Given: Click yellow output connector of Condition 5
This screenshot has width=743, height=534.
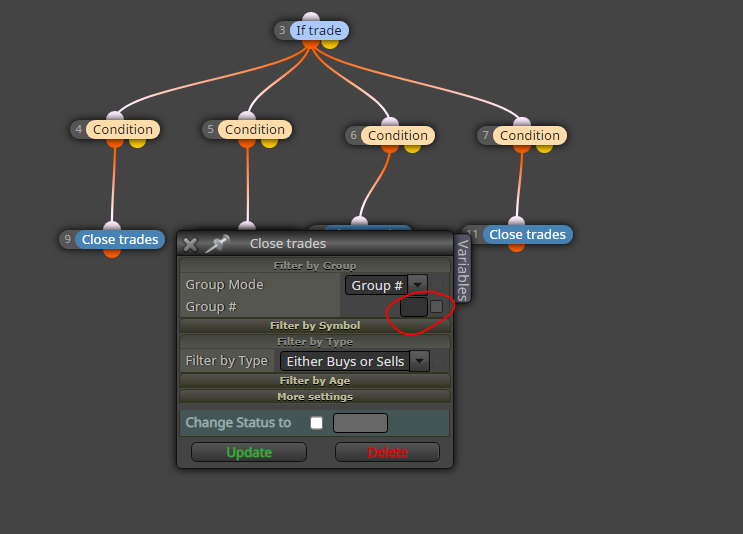Looking at the screenshot, I should [269, 143].
